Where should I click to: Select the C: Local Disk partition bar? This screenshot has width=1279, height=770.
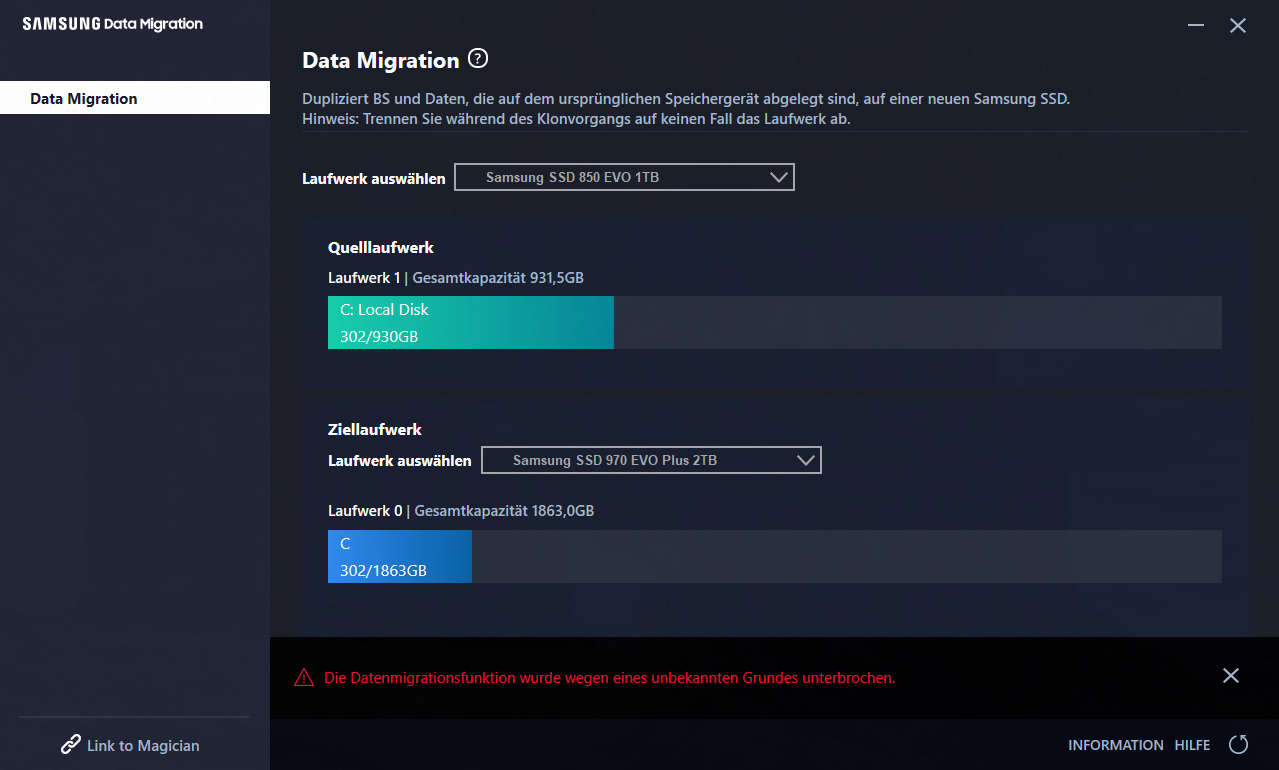471,322
